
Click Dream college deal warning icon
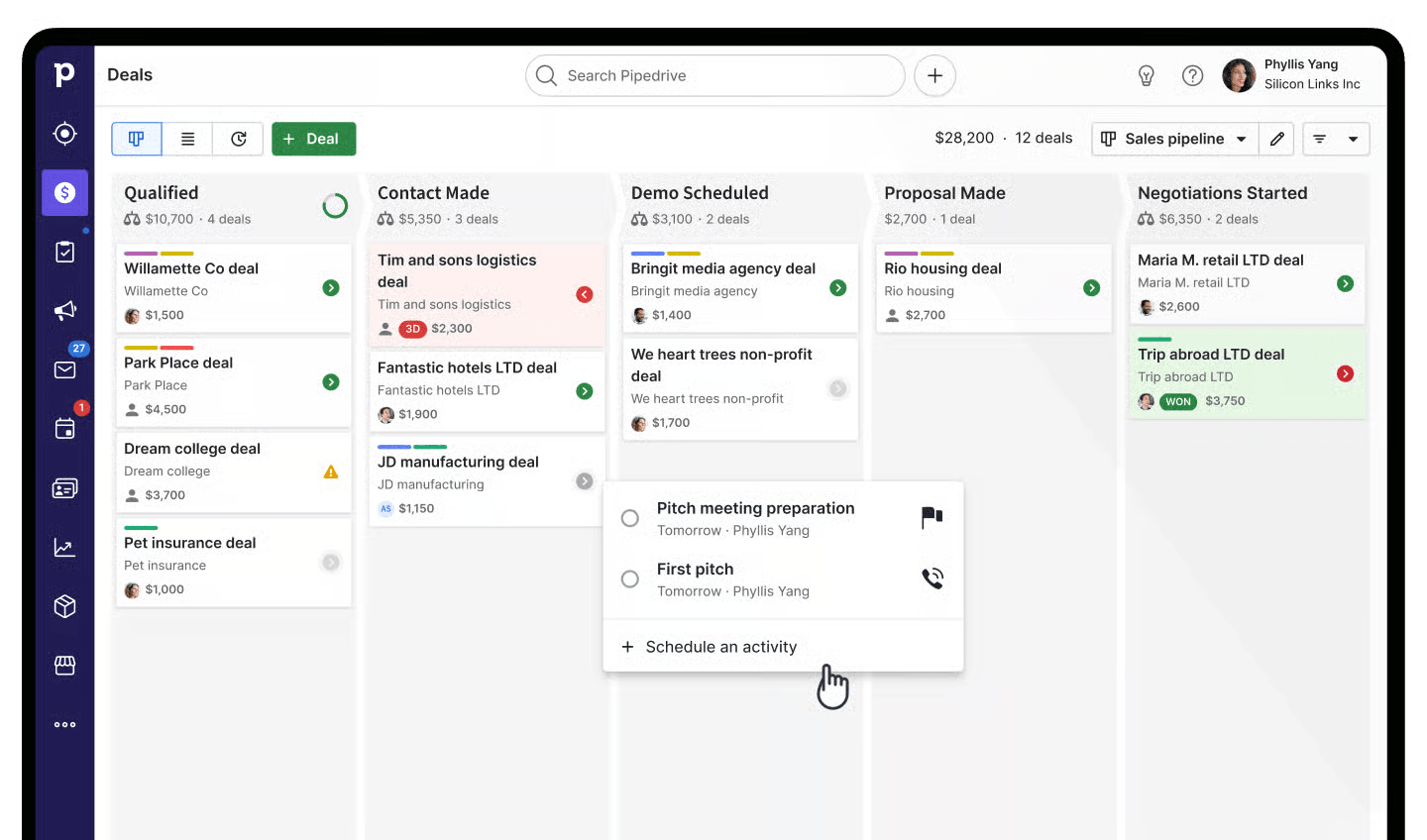pos(331,472)
